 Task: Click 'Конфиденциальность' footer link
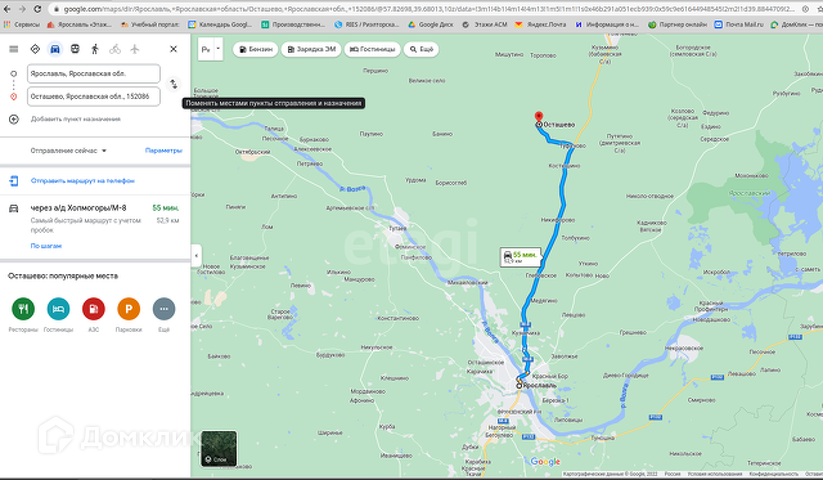[x=774, y=474]
